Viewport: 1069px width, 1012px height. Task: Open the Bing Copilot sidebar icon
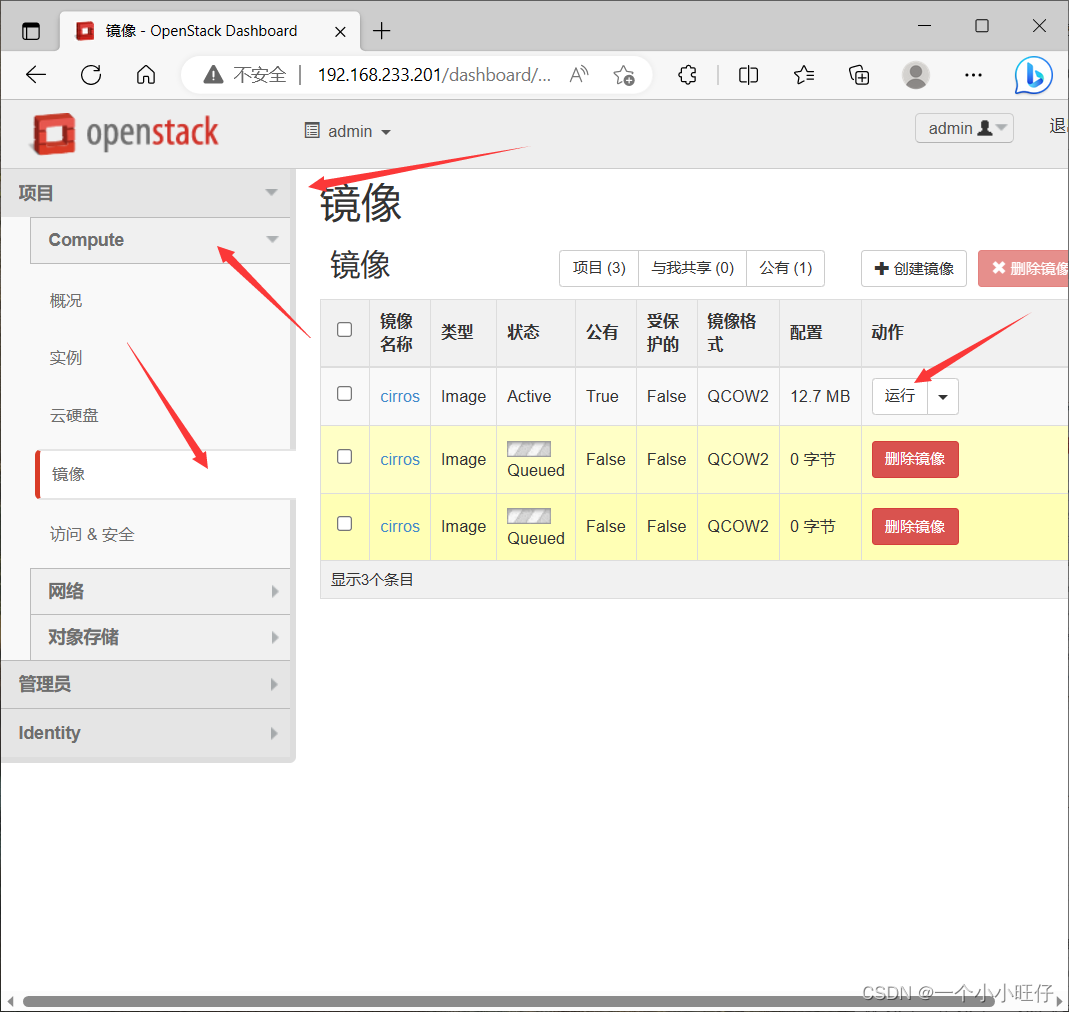pos(1033,75)
